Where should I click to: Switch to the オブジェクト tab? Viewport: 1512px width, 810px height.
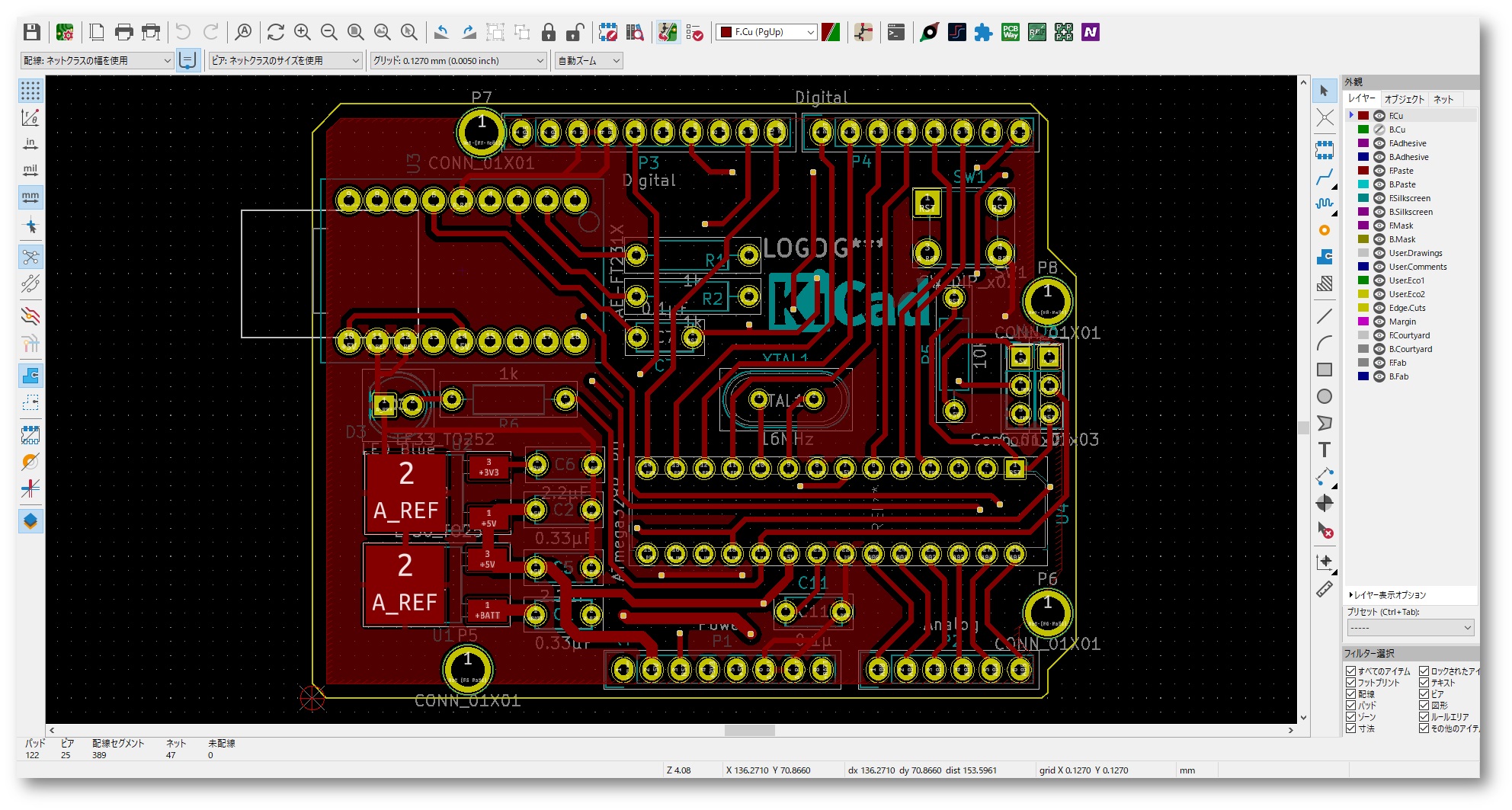[1404, 99]
